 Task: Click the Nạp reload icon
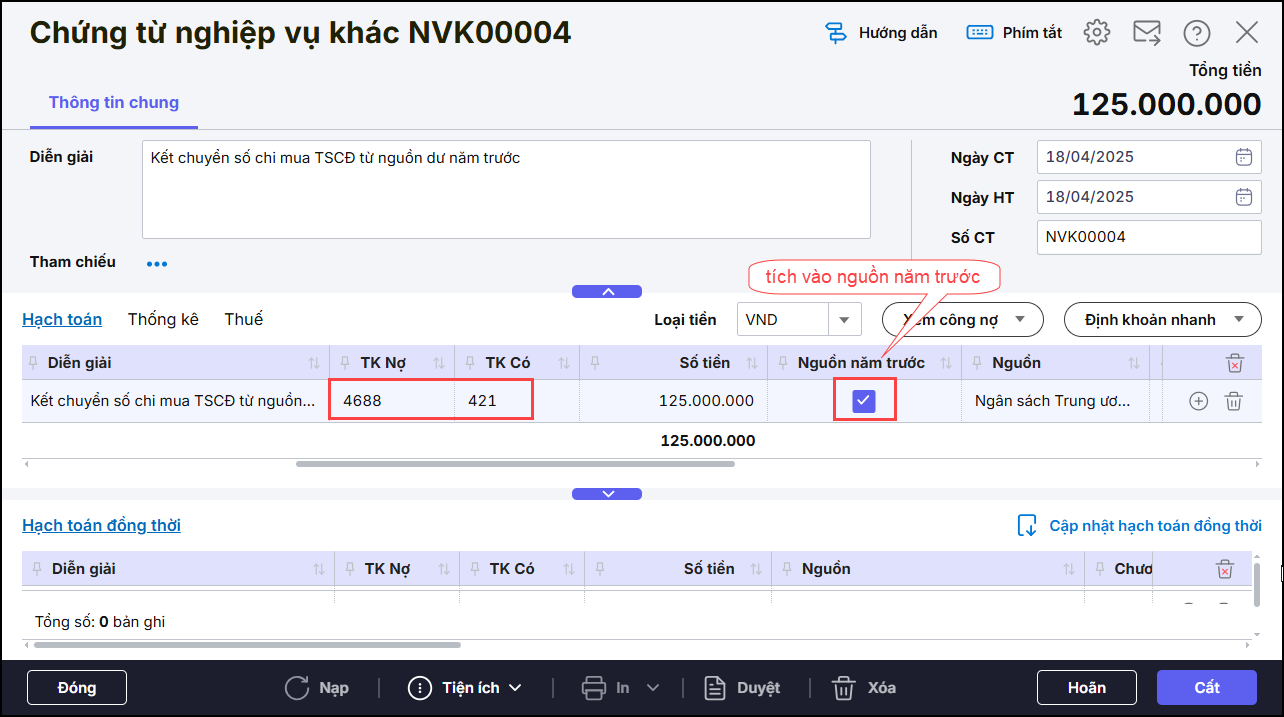(x=297, y=688)
